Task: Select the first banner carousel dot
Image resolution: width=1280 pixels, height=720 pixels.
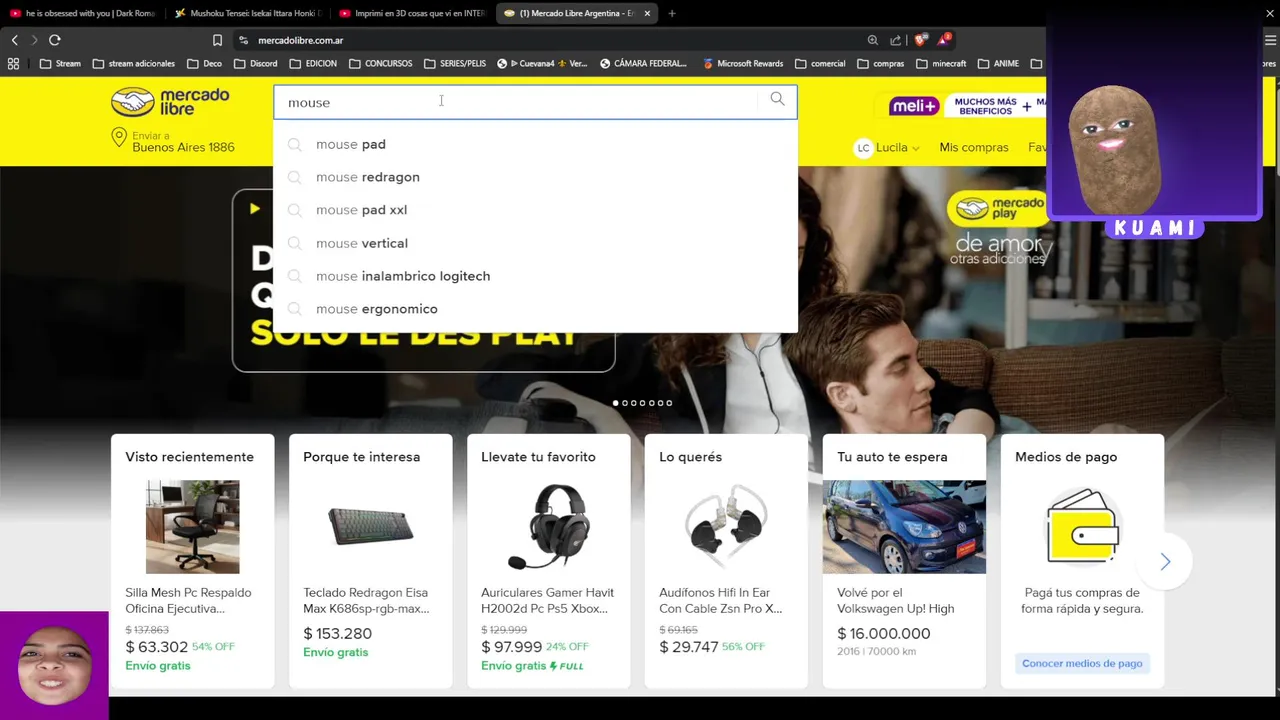Action: (x=616, y=403)
